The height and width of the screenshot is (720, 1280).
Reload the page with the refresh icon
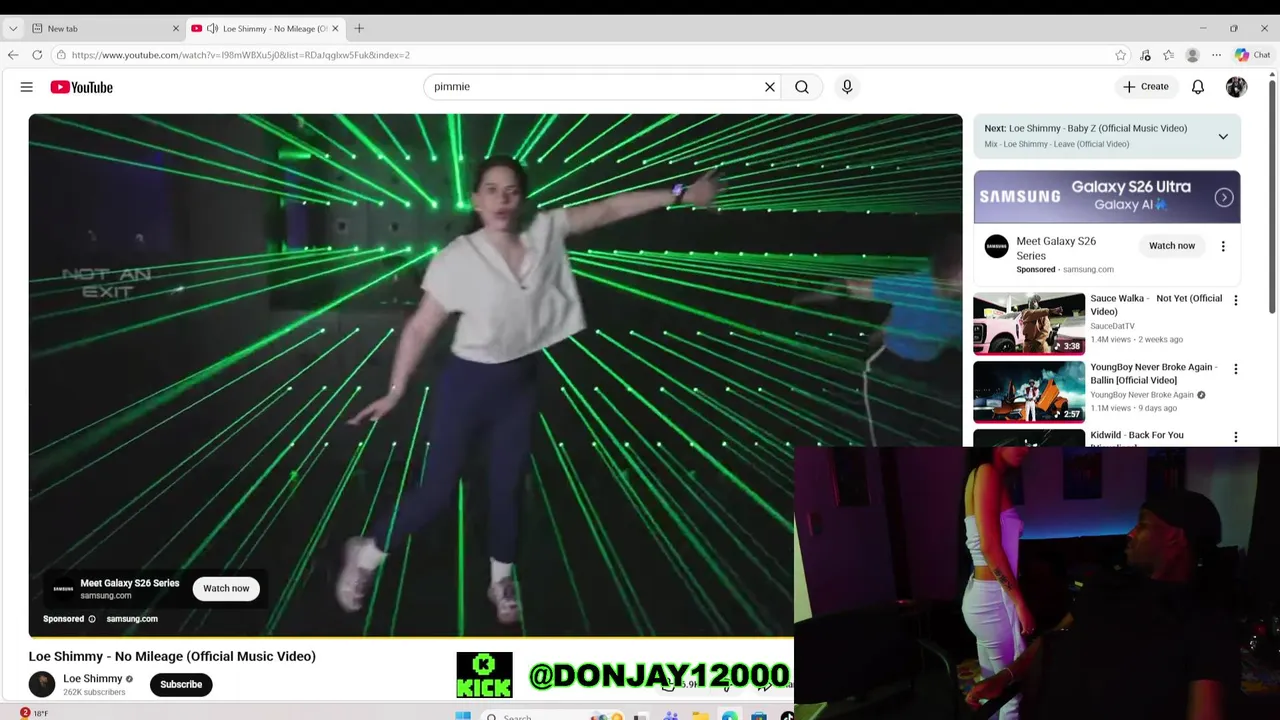[37, 55]
